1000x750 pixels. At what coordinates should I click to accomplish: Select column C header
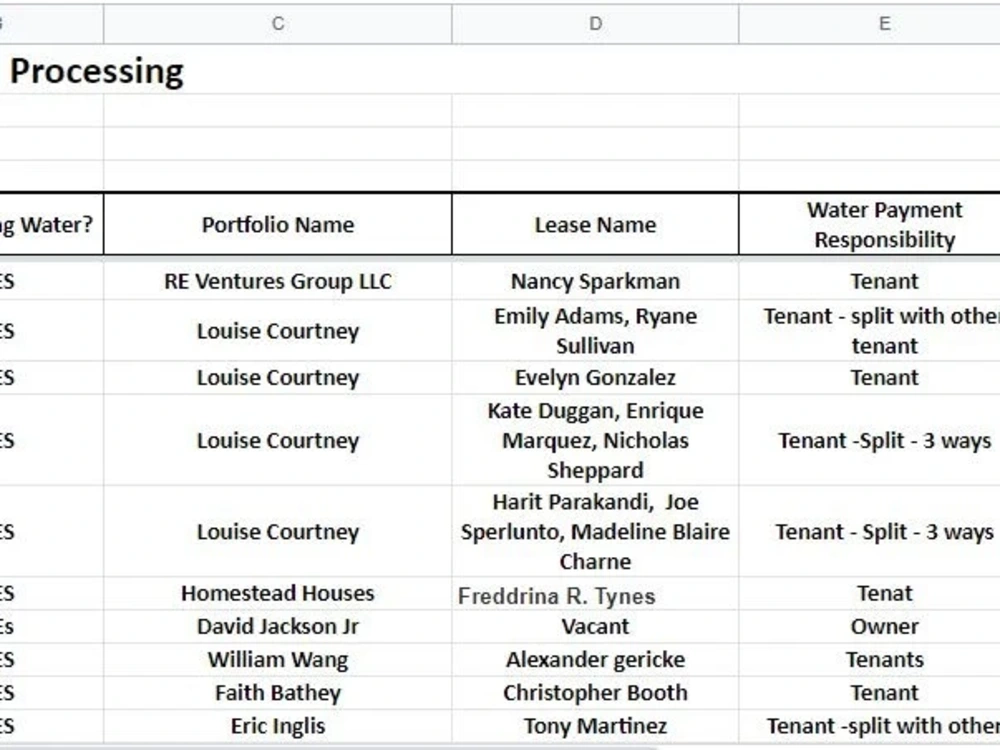[x=277, y=24]
